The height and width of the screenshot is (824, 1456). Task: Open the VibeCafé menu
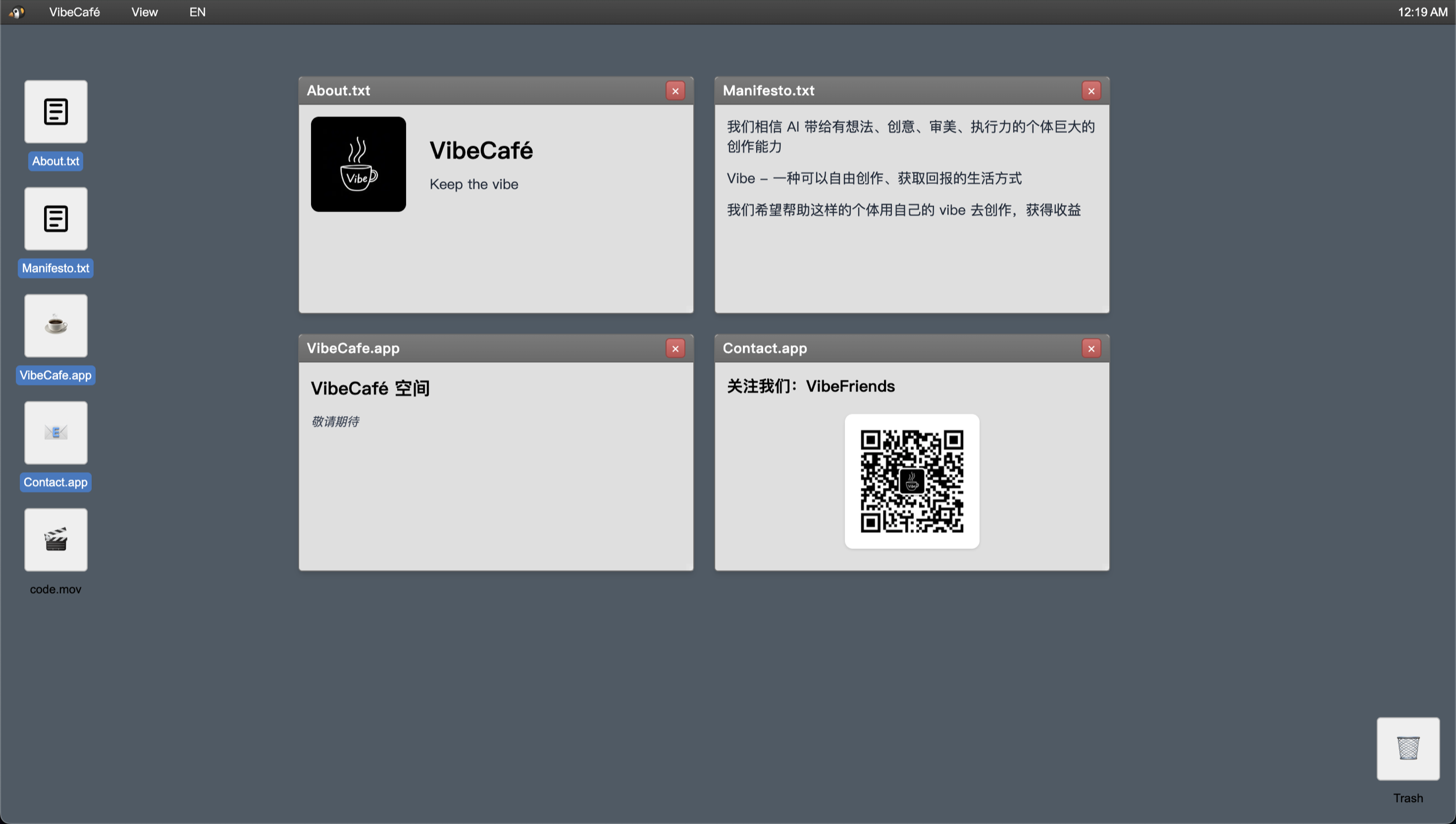point(74,12)
